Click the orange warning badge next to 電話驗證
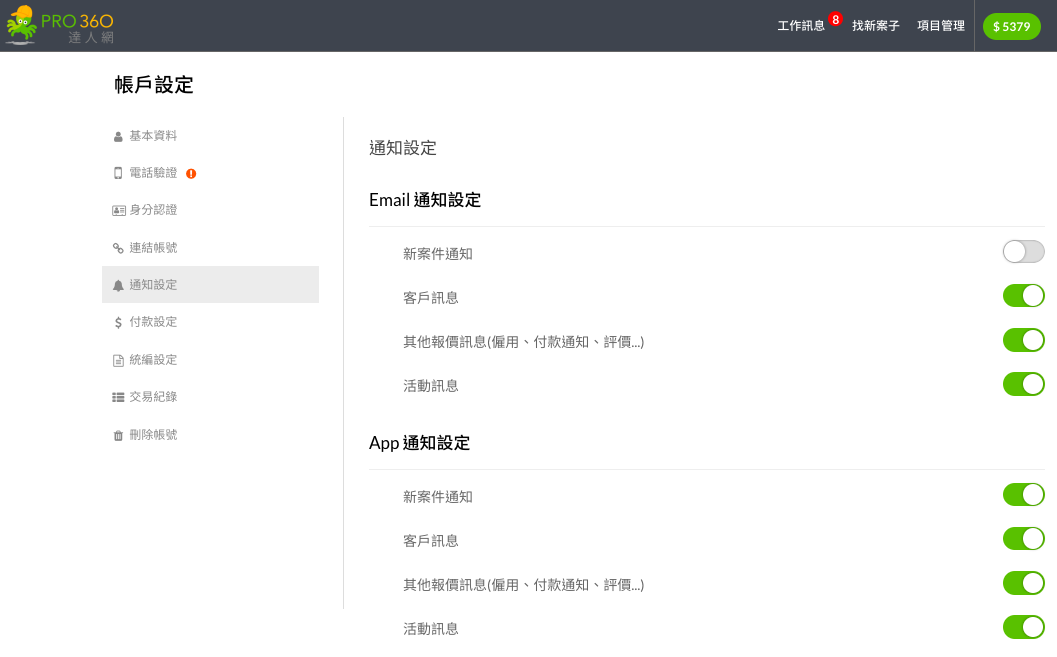Image resolution: width=1057 pixels, height=657 pixels. coord(191,174)
